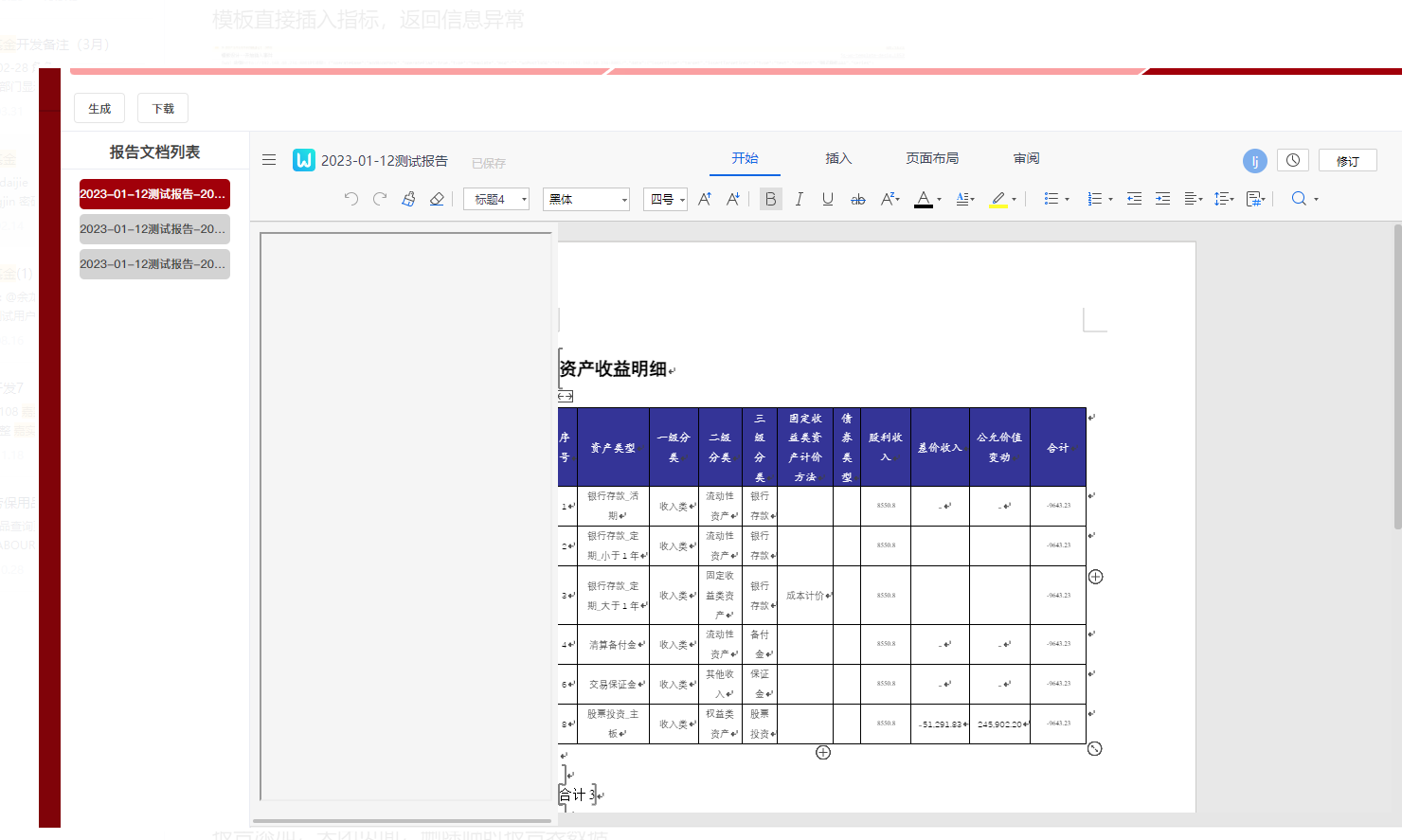The height and width of the screenshot is (840, 1402).
Task: Open the font family box showing 黑体
Action: pyautogui.click(x=586, y=199)
